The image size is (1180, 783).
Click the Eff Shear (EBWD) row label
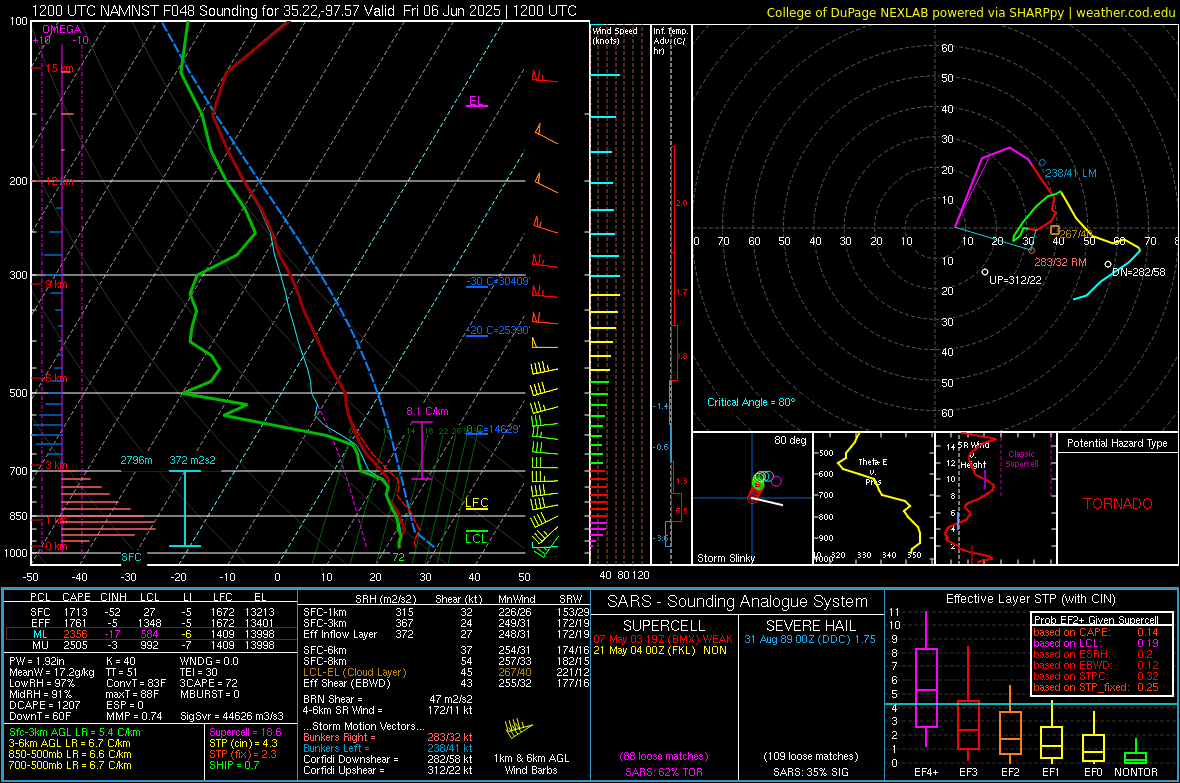pyautogui.click(x=346, y=684)
